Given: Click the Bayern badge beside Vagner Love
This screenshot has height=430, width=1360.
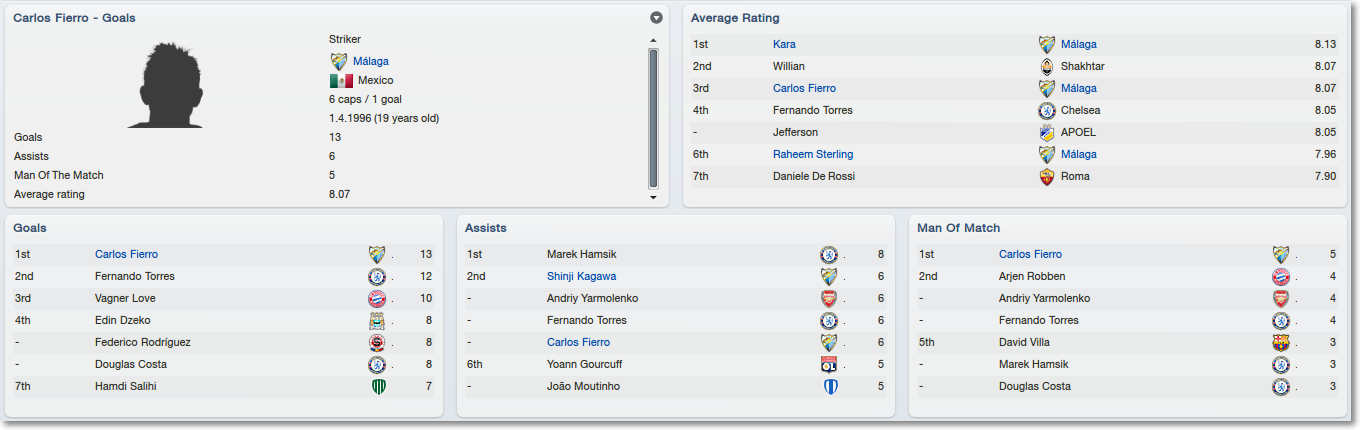Looking at the screenshot, I should 377,298.
